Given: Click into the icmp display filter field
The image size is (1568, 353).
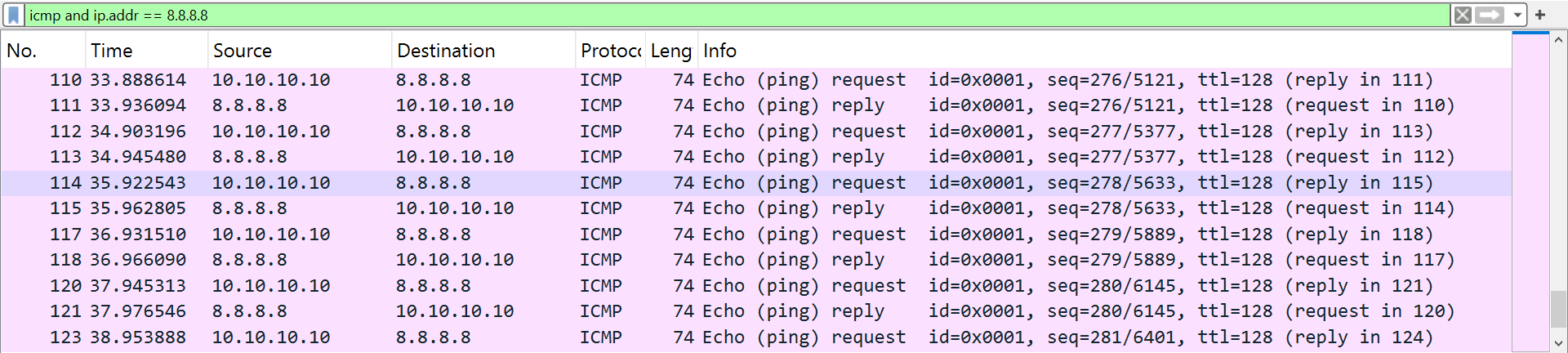Looking at the screenshot, I should pyautogui.click(x=735, y=16).
